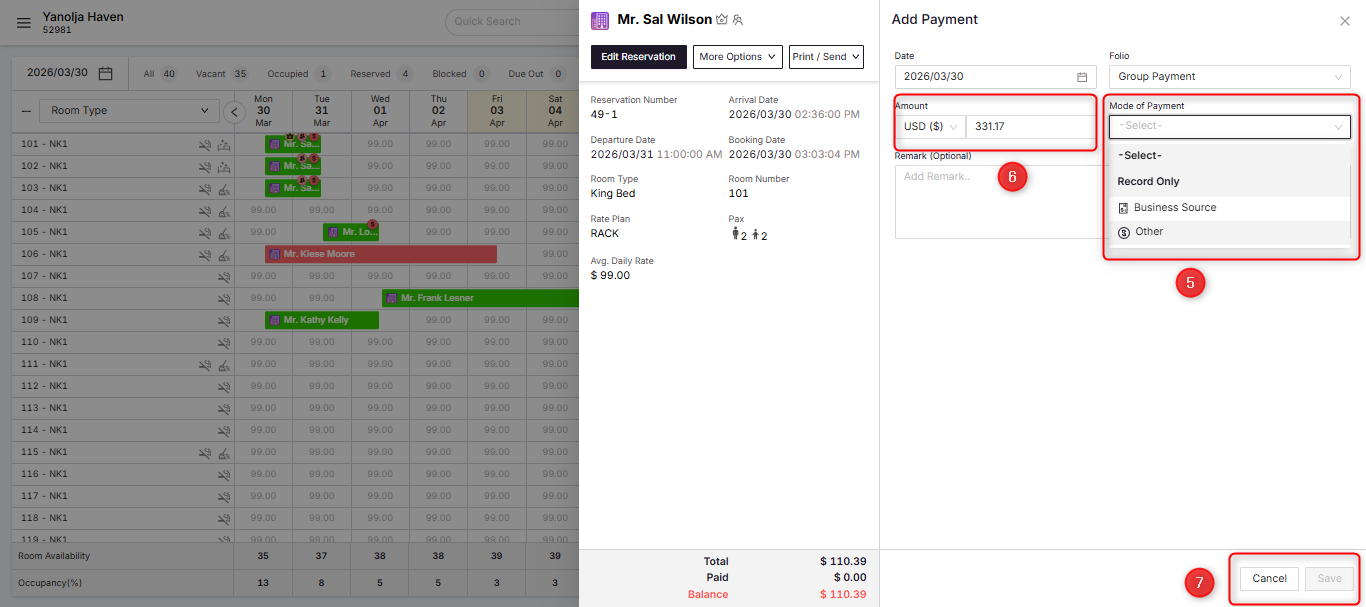Image resolution: width=1366 pixels, height=607 pixels.
Task: Click the adult pax icon
Action: click(x=735, y=234)
